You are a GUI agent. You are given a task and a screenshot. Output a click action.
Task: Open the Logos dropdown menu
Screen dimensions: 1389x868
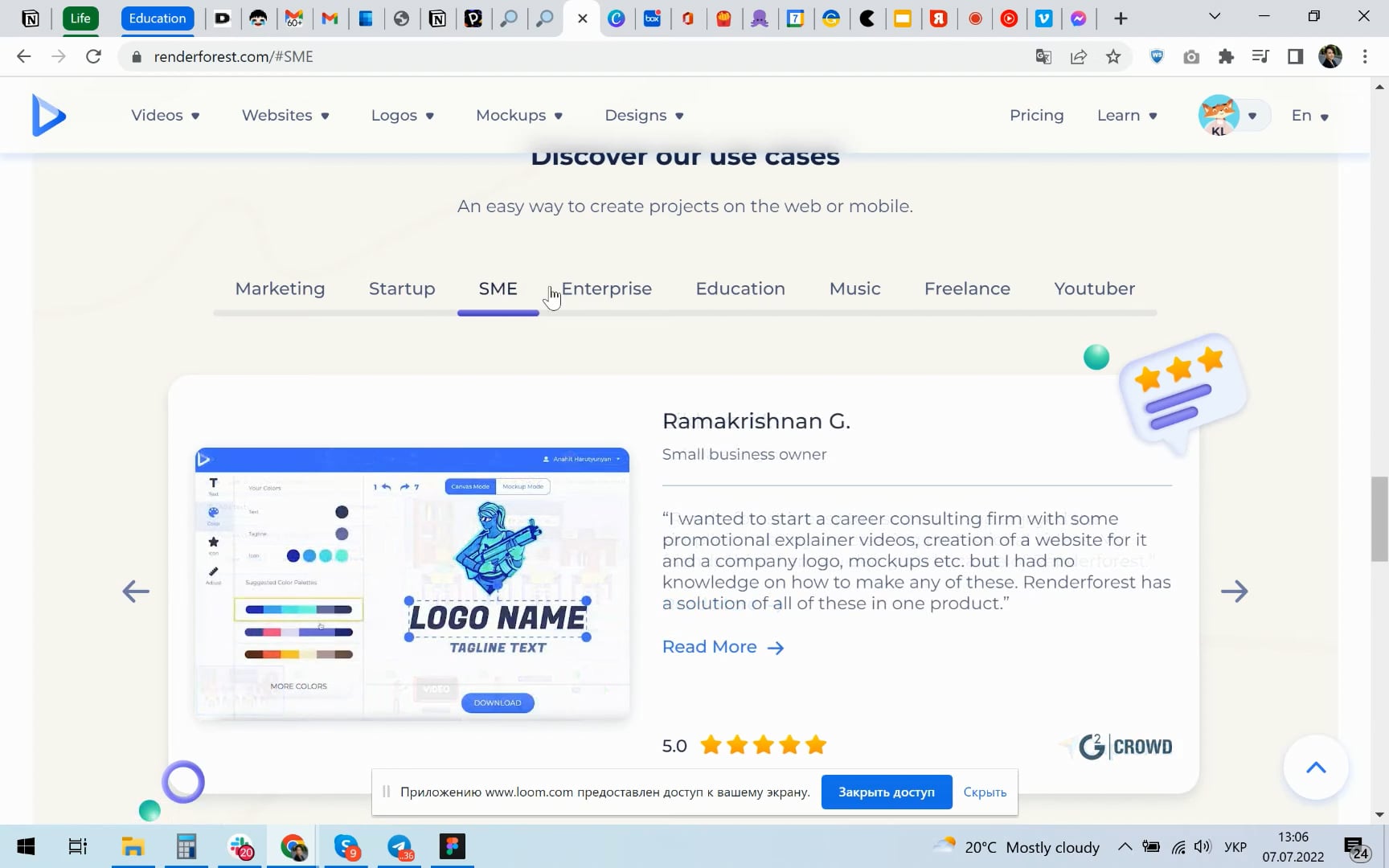402,115
